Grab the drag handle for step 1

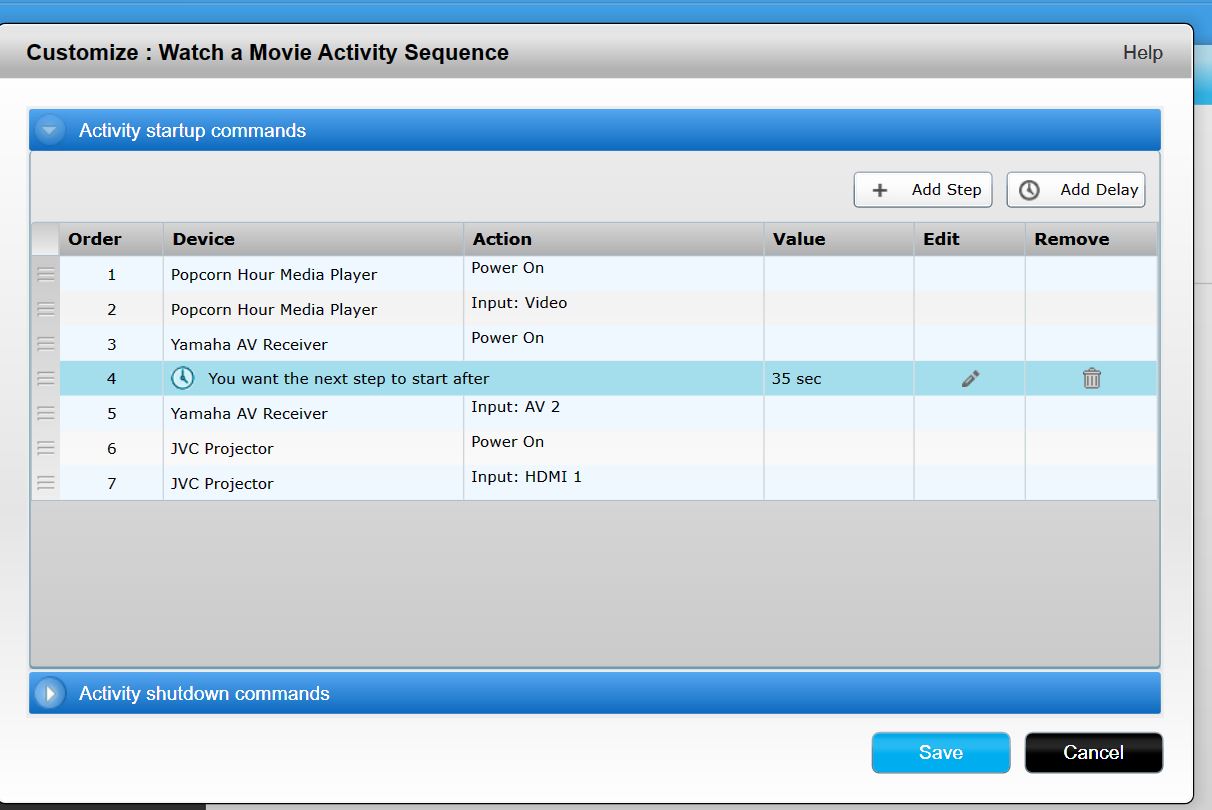pyautogui.click(x=46, y=274)
